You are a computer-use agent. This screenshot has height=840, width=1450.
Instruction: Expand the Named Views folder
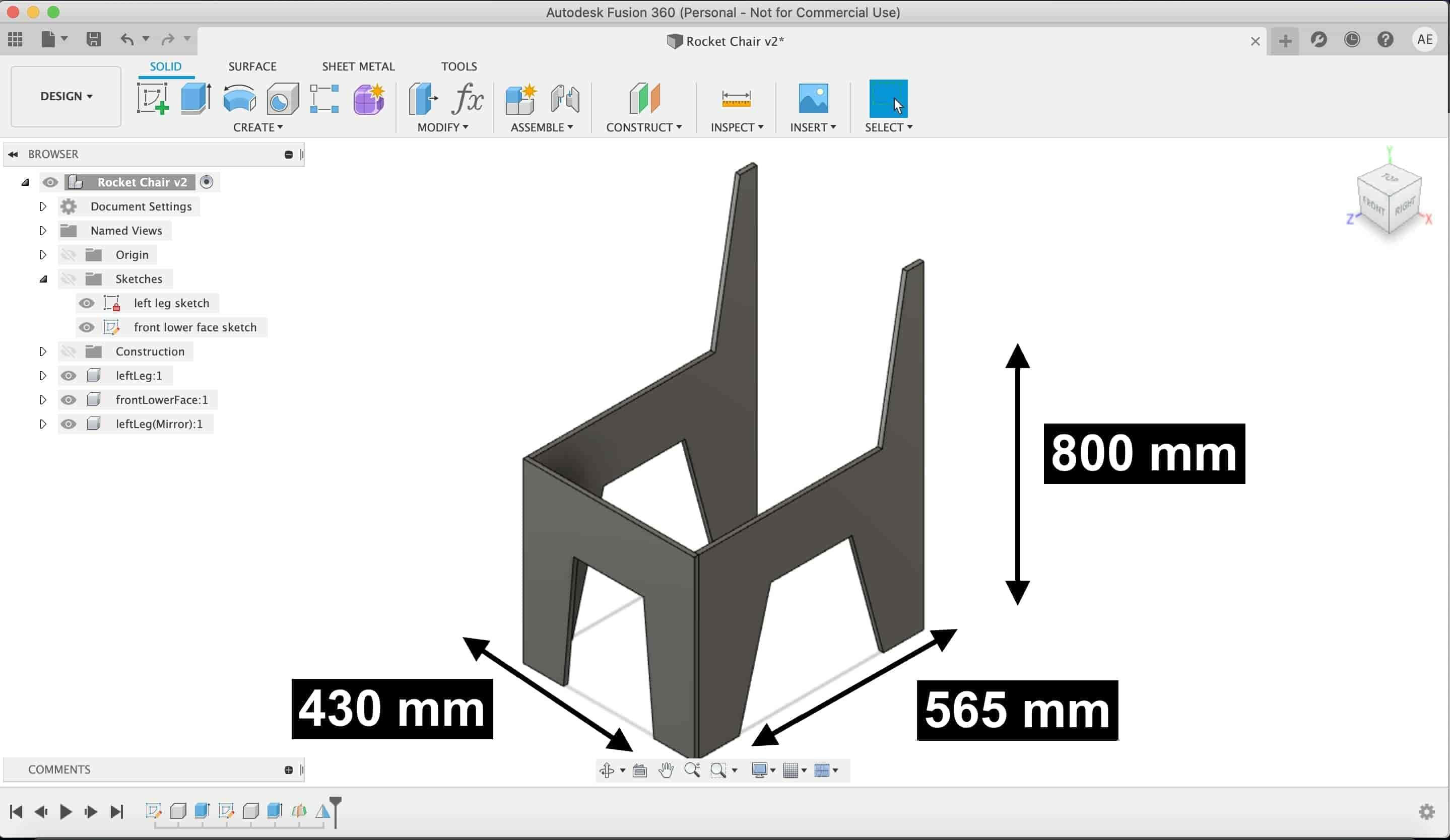coord(42,230)
